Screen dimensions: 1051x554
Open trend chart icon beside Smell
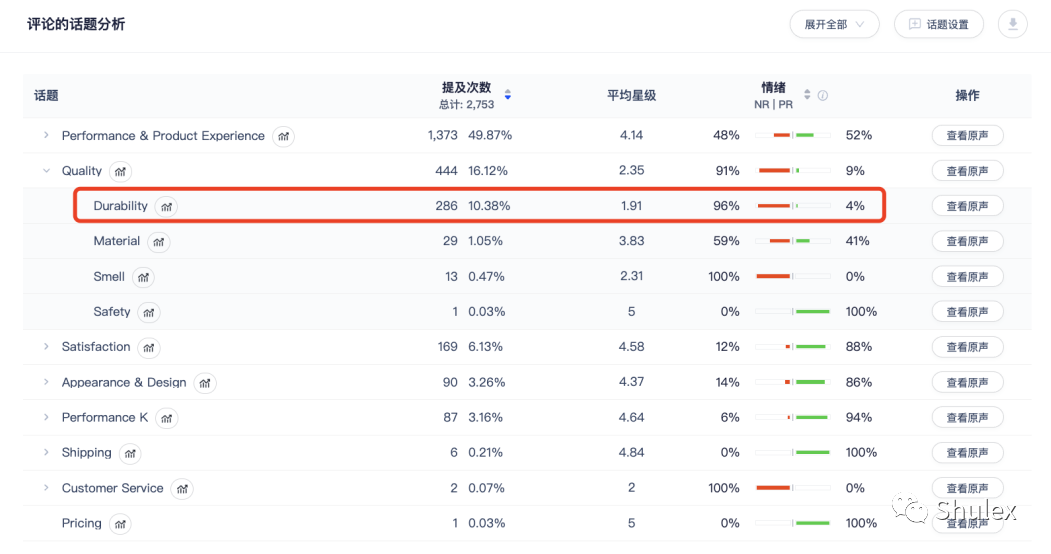[x=143, y=277]
